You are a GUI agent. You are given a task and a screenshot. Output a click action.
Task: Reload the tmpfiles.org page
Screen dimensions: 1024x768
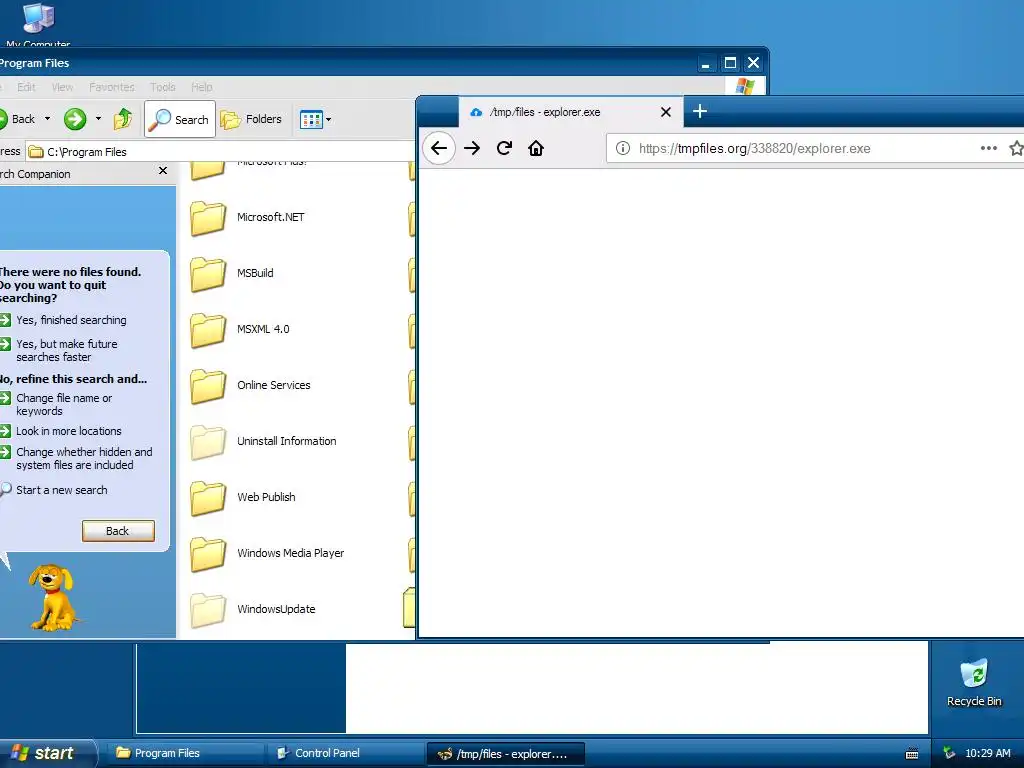[504, 148]
